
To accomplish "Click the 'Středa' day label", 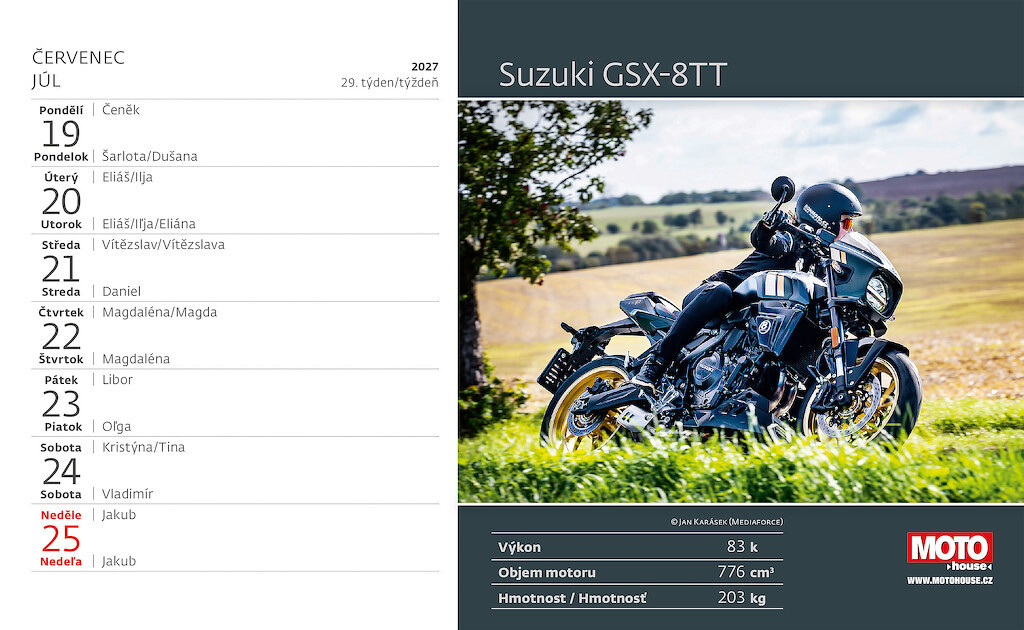I will [x=61, y=245].
